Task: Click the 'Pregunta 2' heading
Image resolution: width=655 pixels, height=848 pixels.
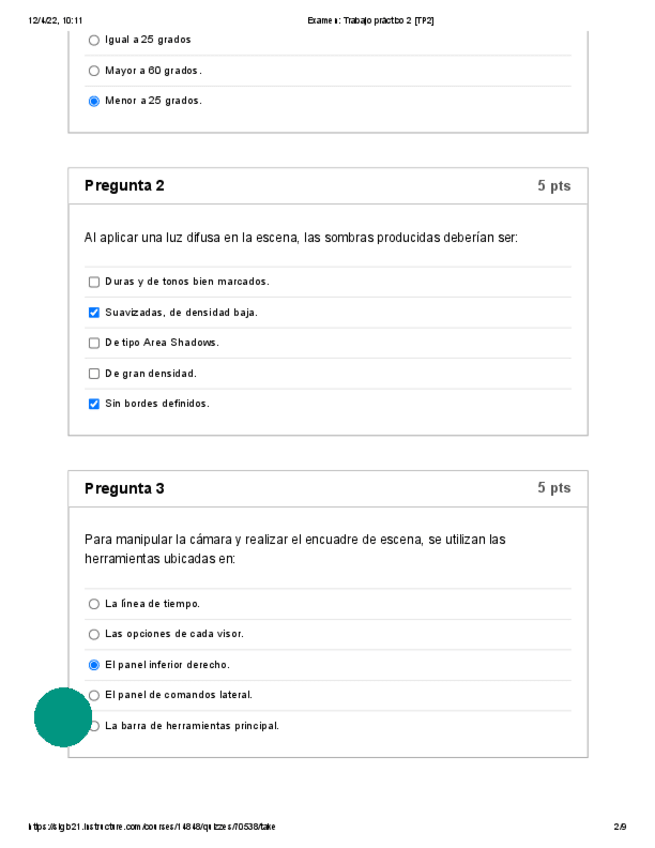Action: pos(125,186)
